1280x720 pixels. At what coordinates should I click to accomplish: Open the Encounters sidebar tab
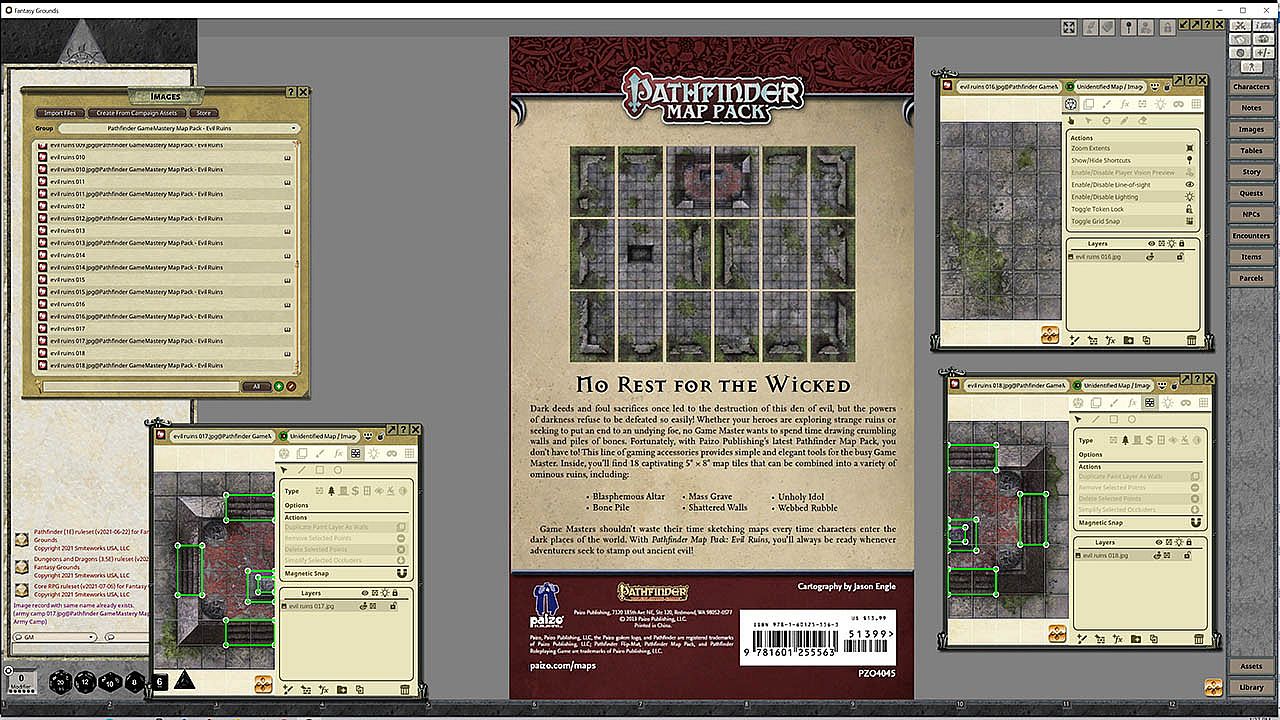tap(1251, 236)
